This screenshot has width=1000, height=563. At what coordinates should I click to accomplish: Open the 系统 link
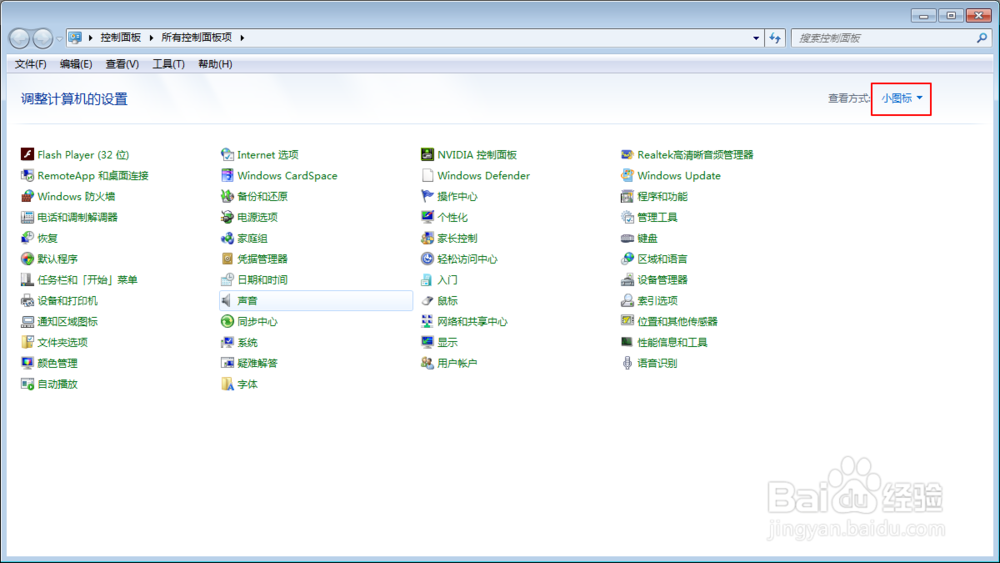pyautogui.click(x=247, y=342)
